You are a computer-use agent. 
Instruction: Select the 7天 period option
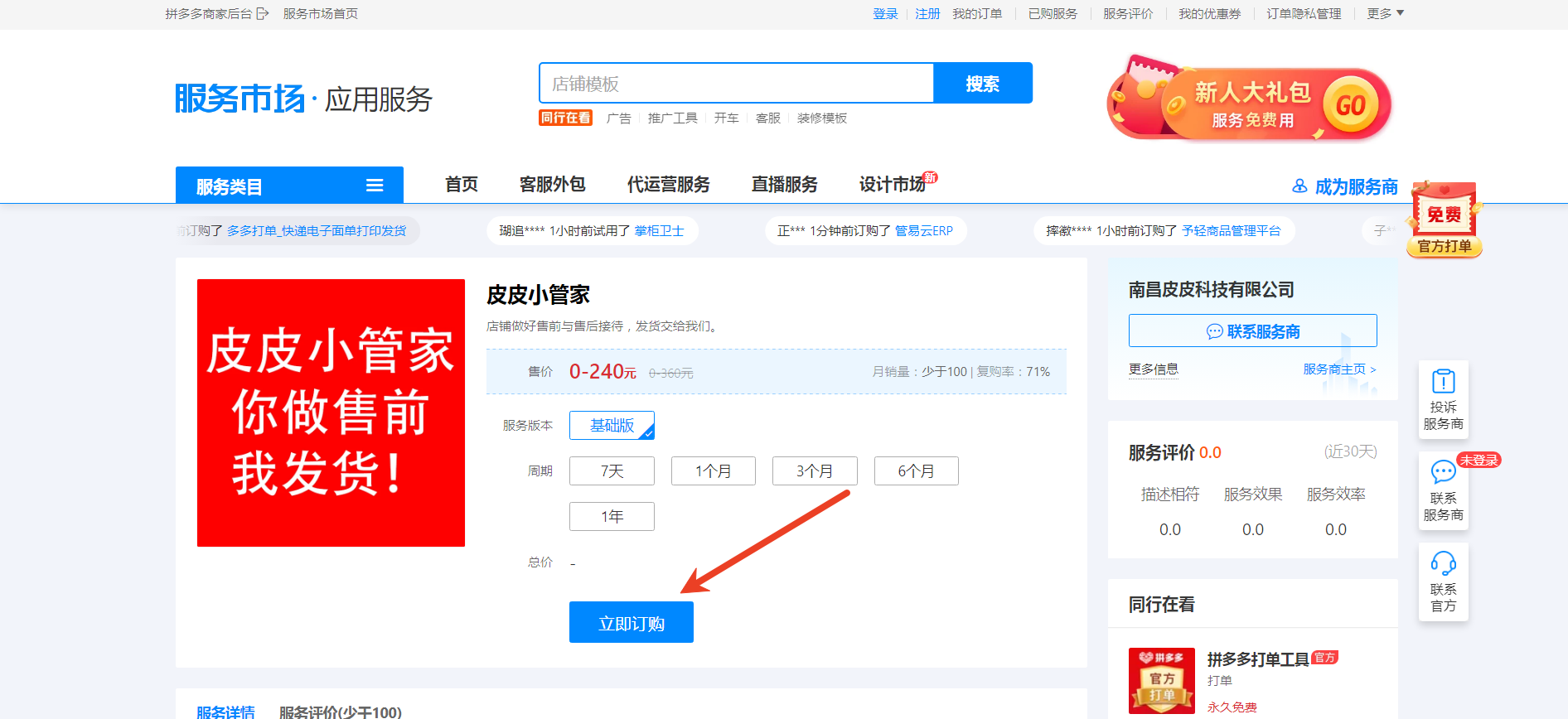[x=612, y=470]
